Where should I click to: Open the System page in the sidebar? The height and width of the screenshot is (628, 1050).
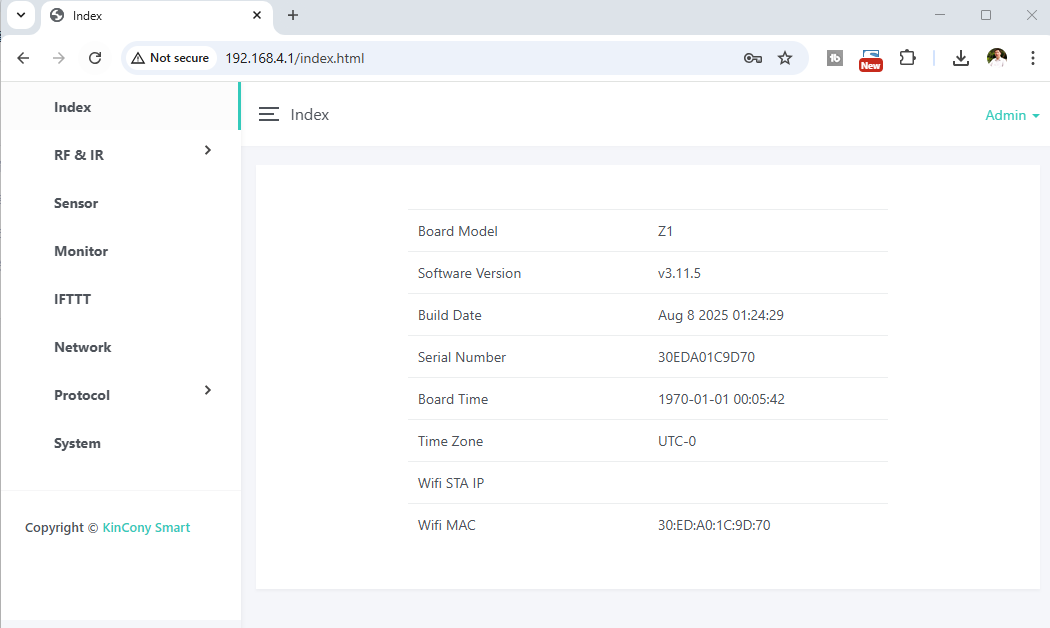(77, 443)
